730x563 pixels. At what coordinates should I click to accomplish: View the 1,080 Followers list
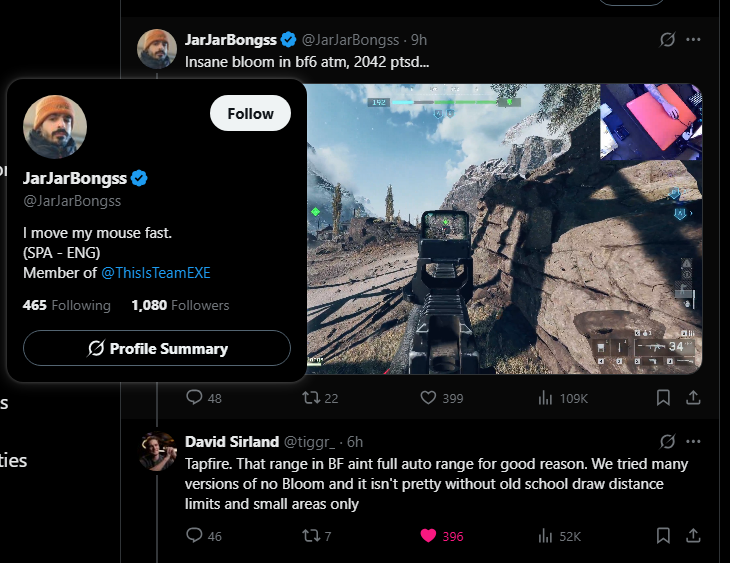[x=180, y=305]
